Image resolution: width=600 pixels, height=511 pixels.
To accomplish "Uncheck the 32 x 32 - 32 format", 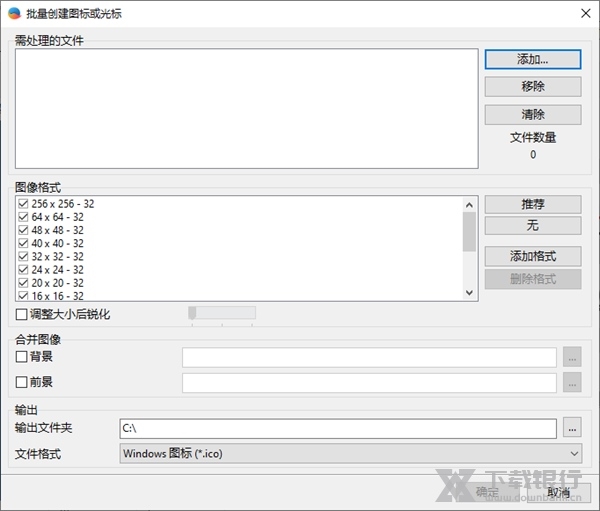I will pyautogui.click(x=23, y=256).
